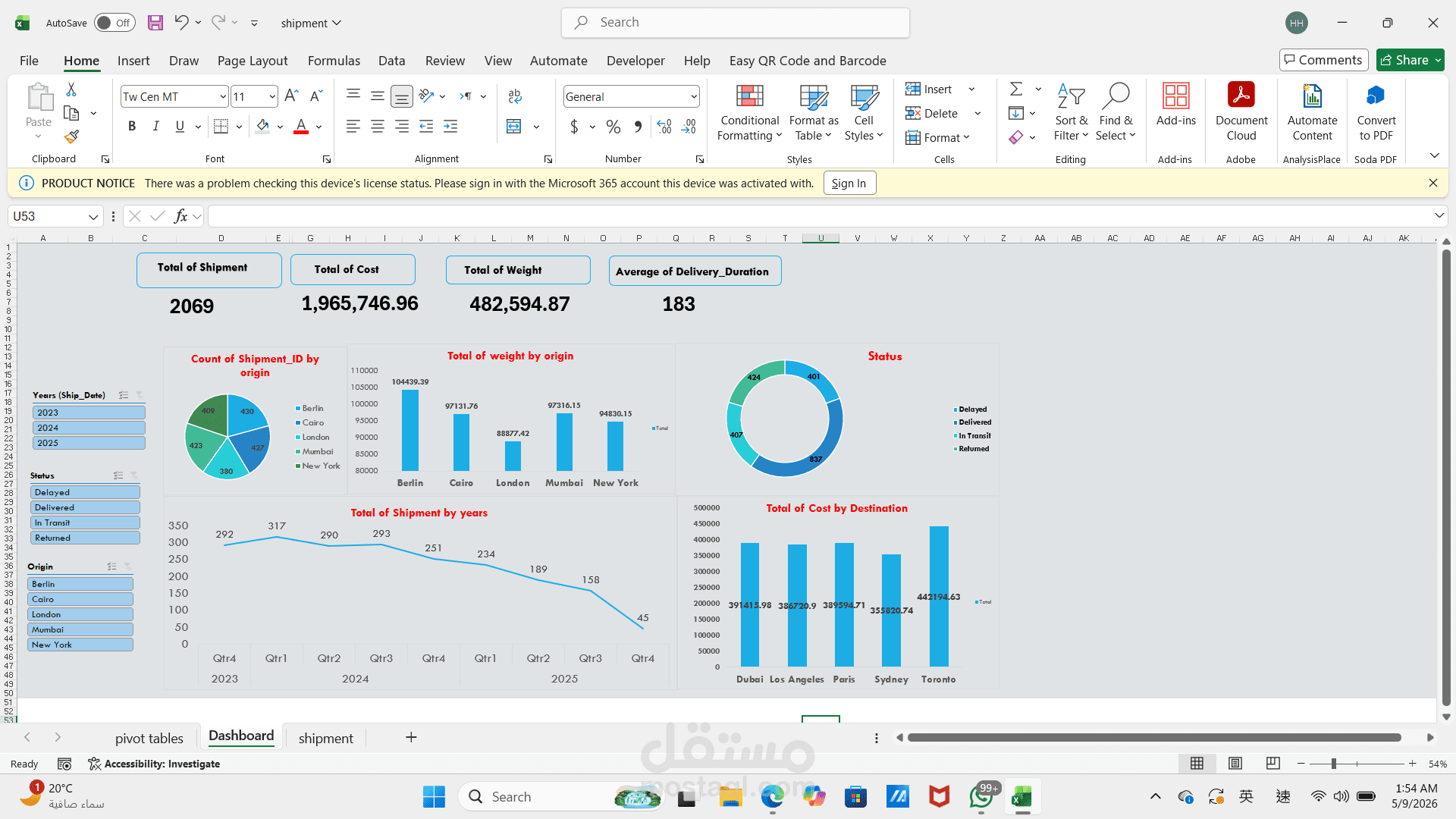Toggle the 2023 year slicer item
The height and width of the screenshot is (819, 1456).
[89, 413]
